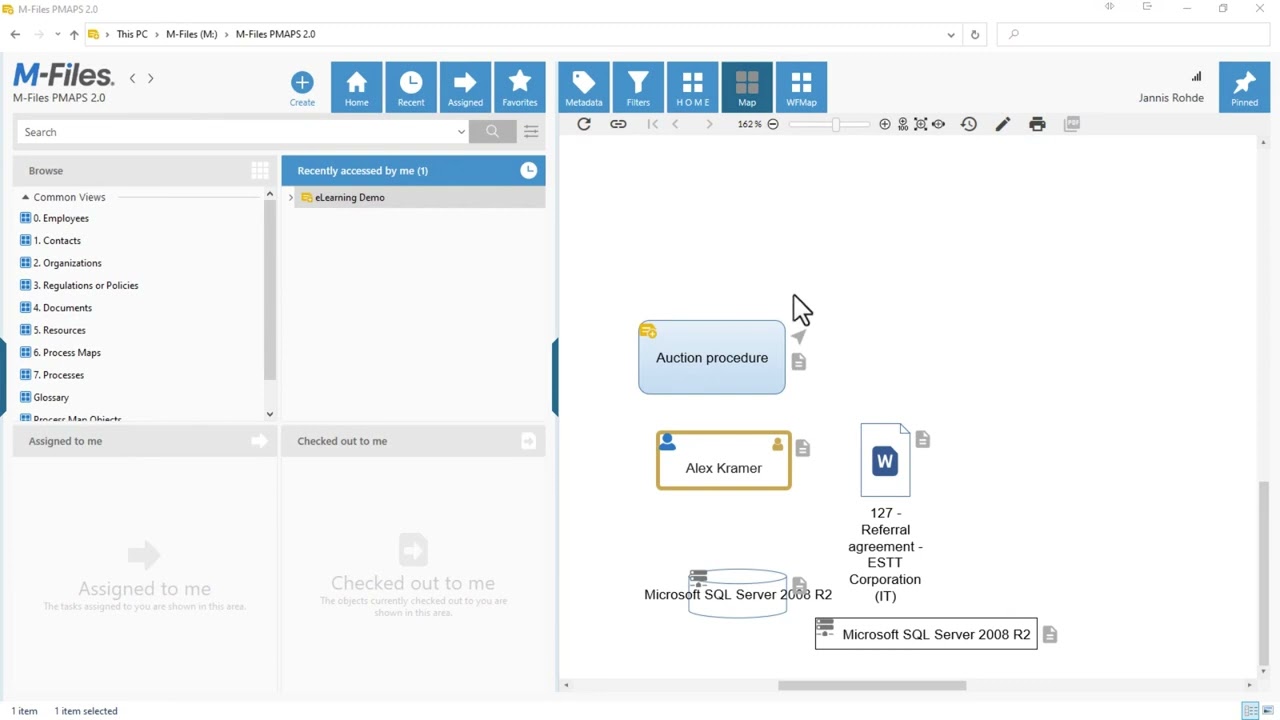This screenshot has width=1280, height=720.
Task: Click the M-Files forward navigation chevron
Action: tap(150, 78)
